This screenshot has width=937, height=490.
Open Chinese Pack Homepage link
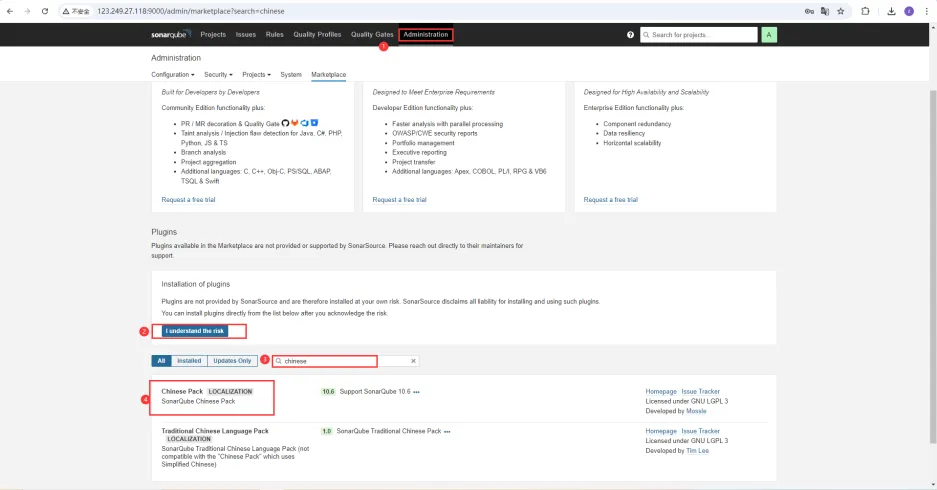click(660, 391)
